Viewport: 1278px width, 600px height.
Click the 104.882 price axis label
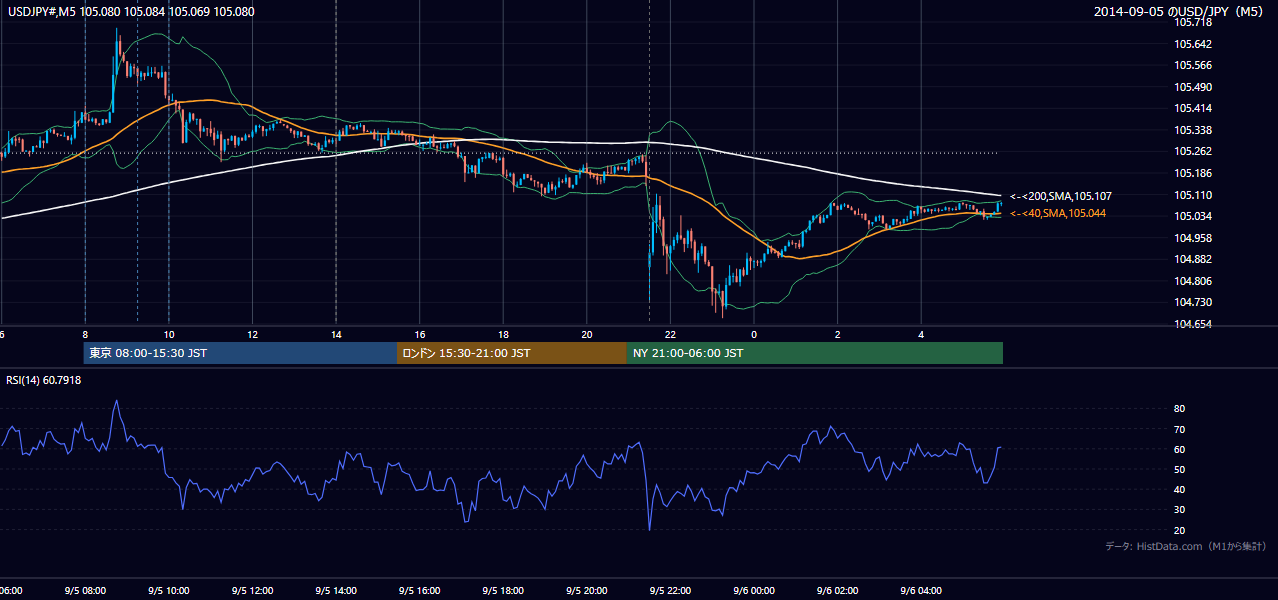click(1193, 259)
